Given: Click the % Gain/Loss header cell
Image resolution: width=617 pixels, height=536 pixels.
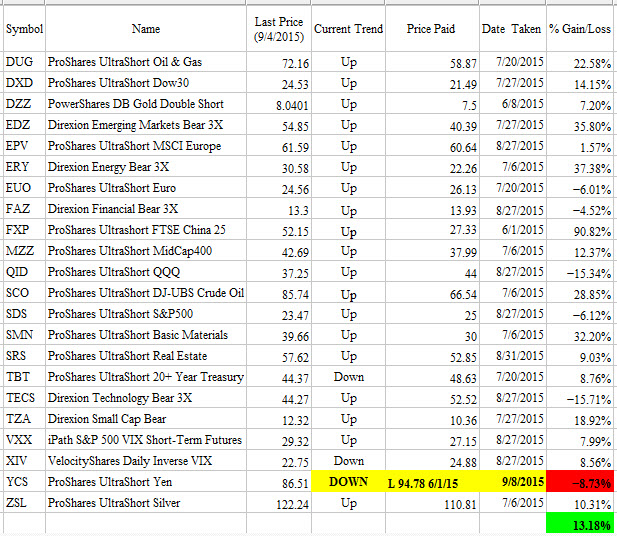Looking at the screenshot, I should tap(581, 28).
